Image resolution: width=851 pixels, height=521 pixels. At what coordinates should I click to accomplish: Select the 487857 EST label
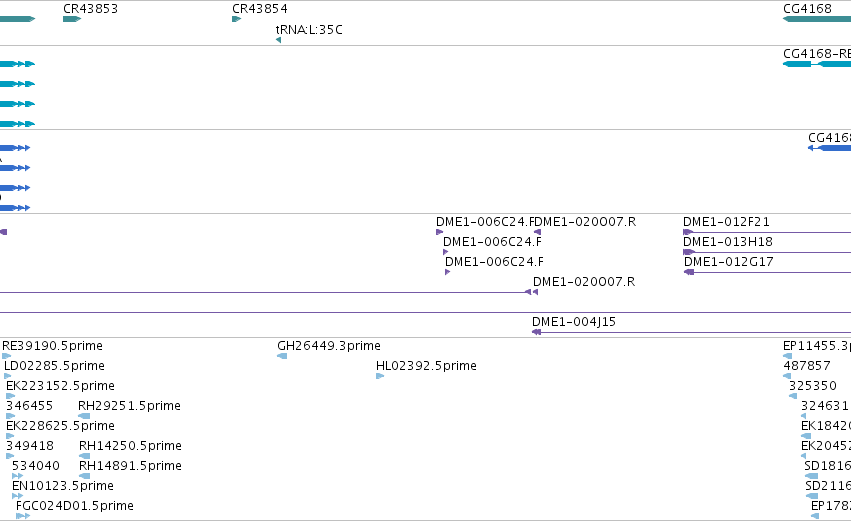coord(807,366)
